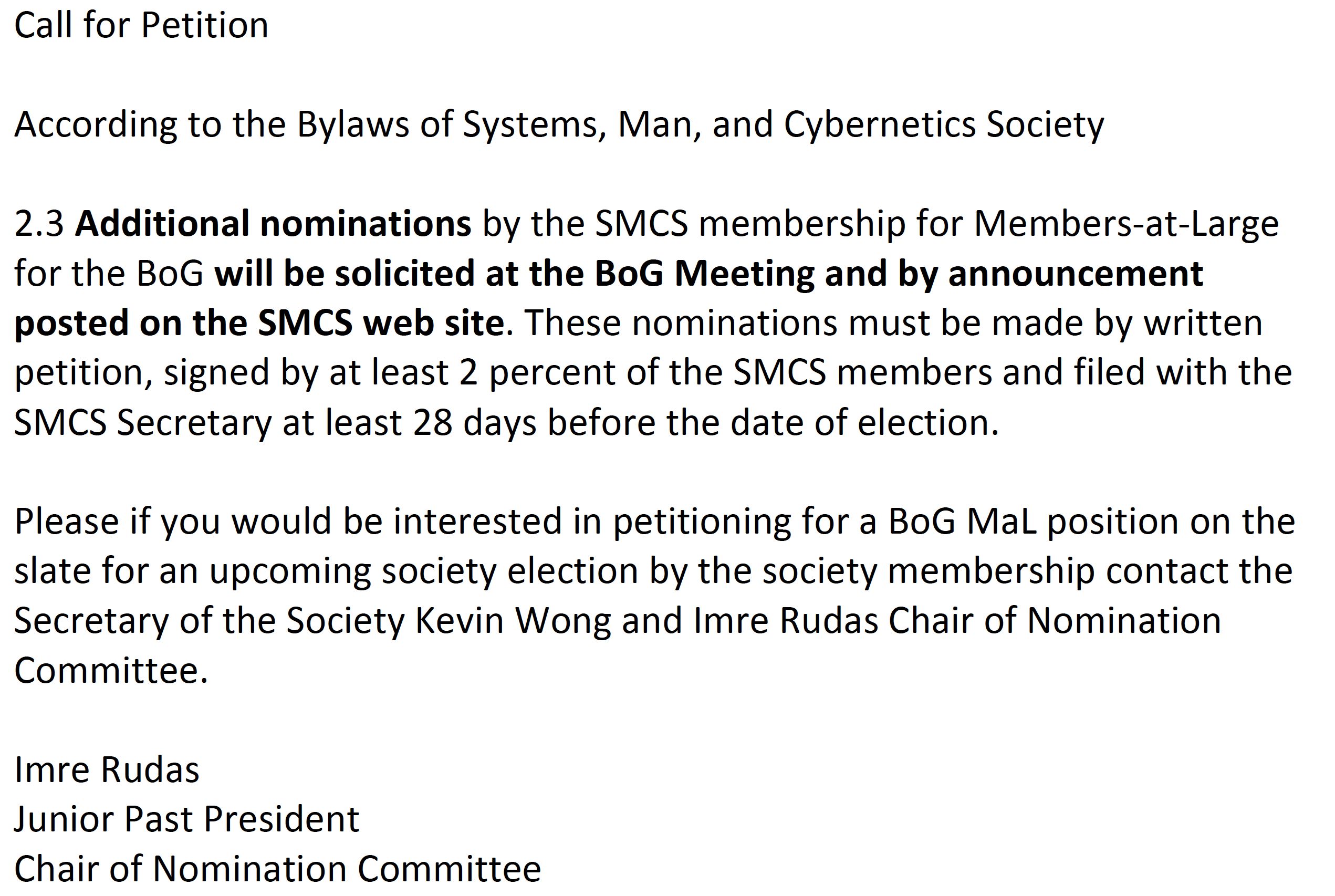Click the line 'Junior Past President'
This screenshot has height=896, width=1335.
(x=187, y=819)
